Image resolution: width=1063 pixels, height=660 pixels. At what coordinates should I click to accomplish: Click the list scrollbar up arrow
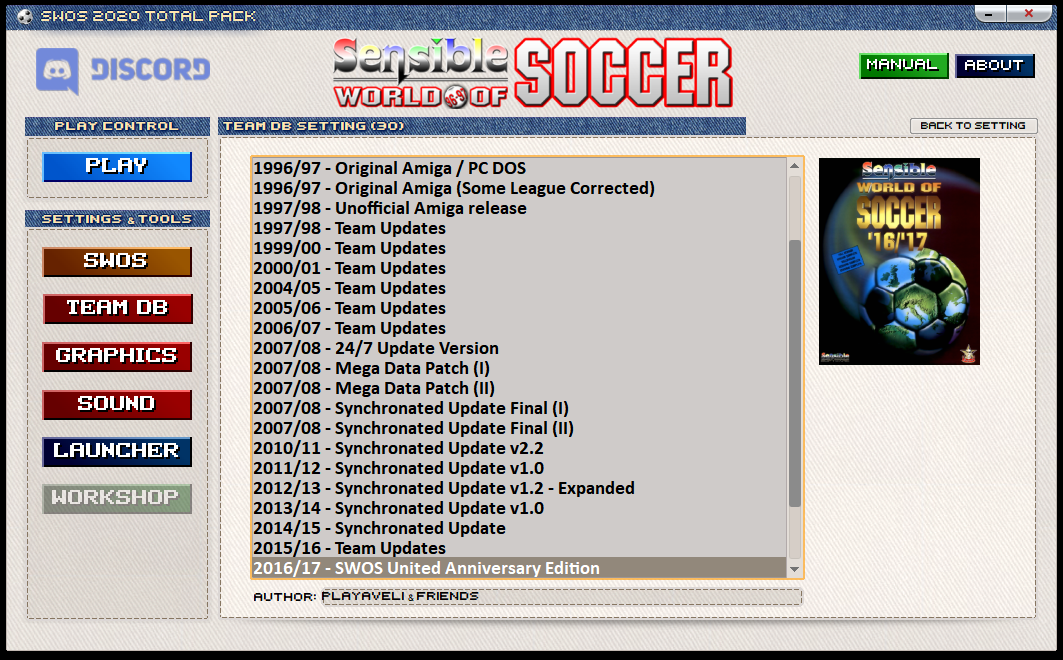pos(795,166)
